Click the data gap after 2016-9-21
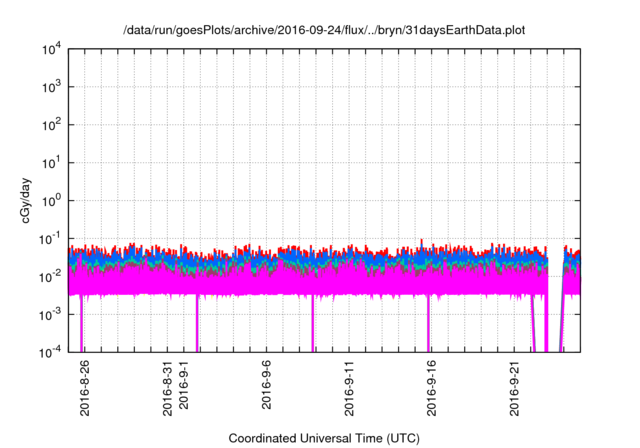The height and width of the screenshot is (448, 640). point(555,302)
